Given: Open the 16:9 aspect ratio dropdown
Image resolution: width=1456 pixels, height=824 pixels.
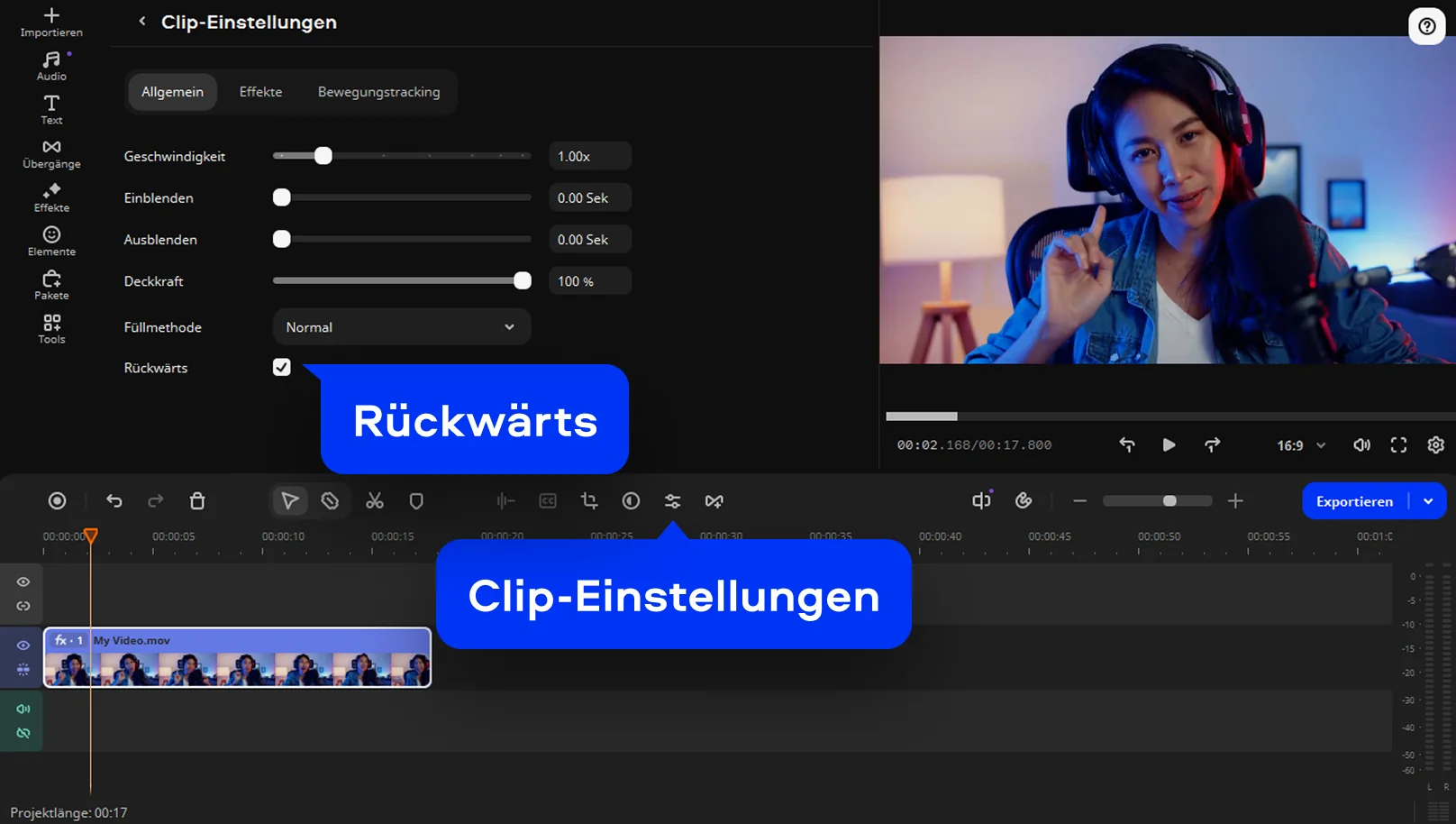Looking at the screenshot, I should pos(1300,445).
